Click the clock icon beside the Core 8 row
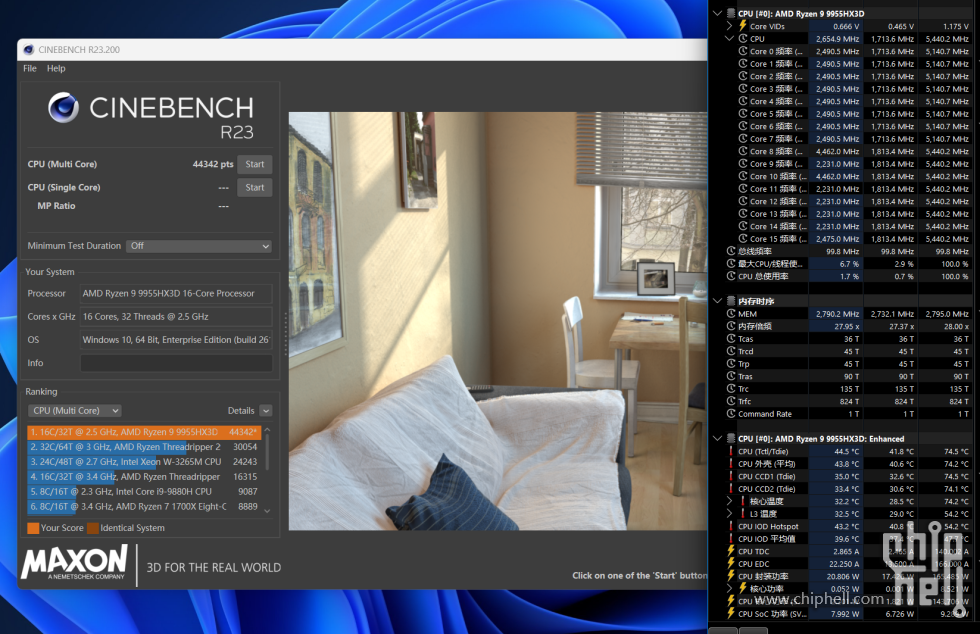This screenshot has height=634, width=980. (x=742, y=151)
